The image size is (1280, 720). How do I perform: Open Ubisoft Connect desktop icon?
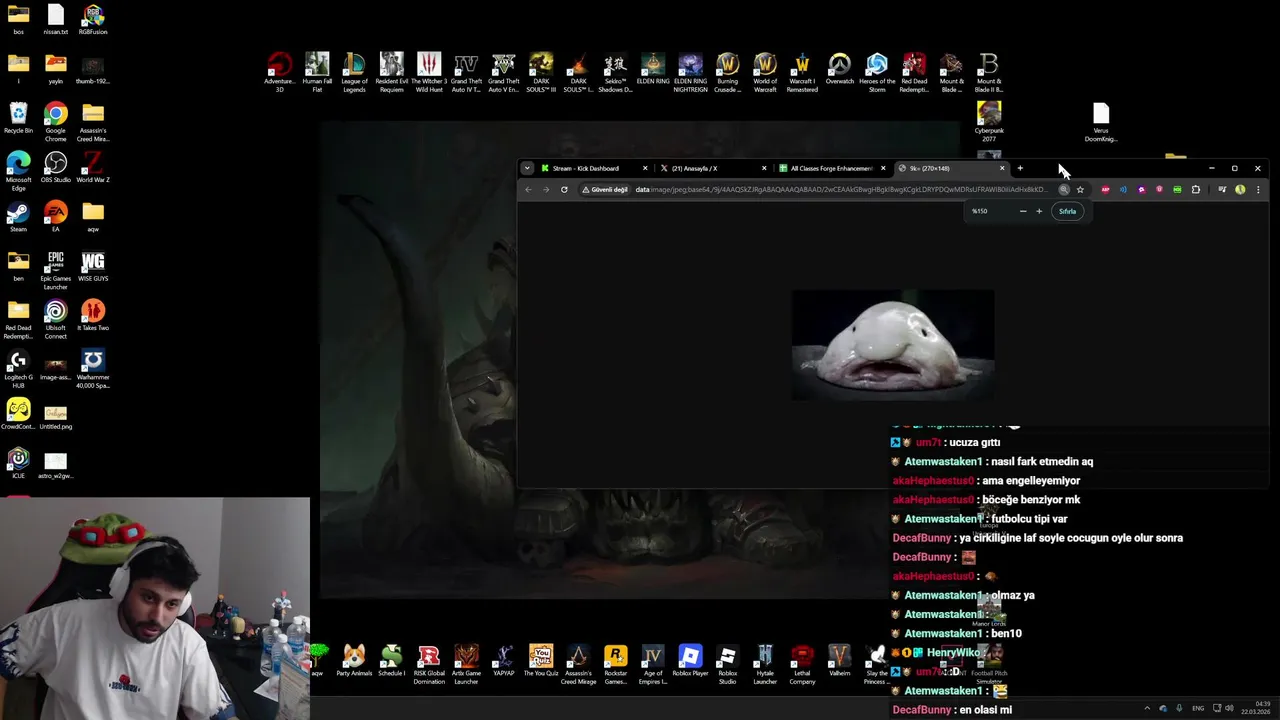(55, 319)
